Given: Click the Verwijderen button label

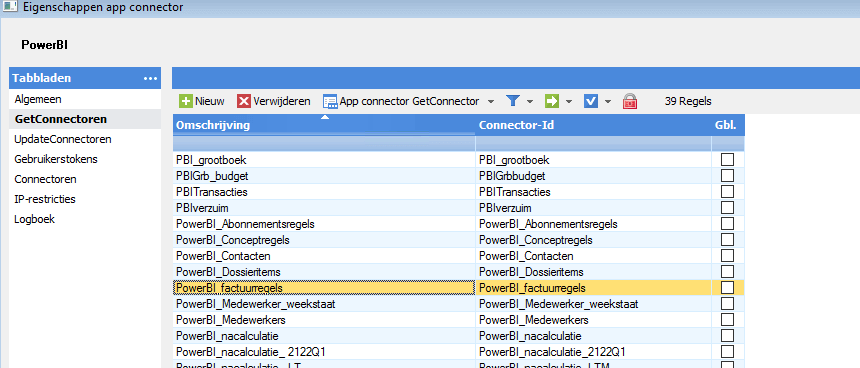Looking at the screenshot, I should click(x=282, y=101).
